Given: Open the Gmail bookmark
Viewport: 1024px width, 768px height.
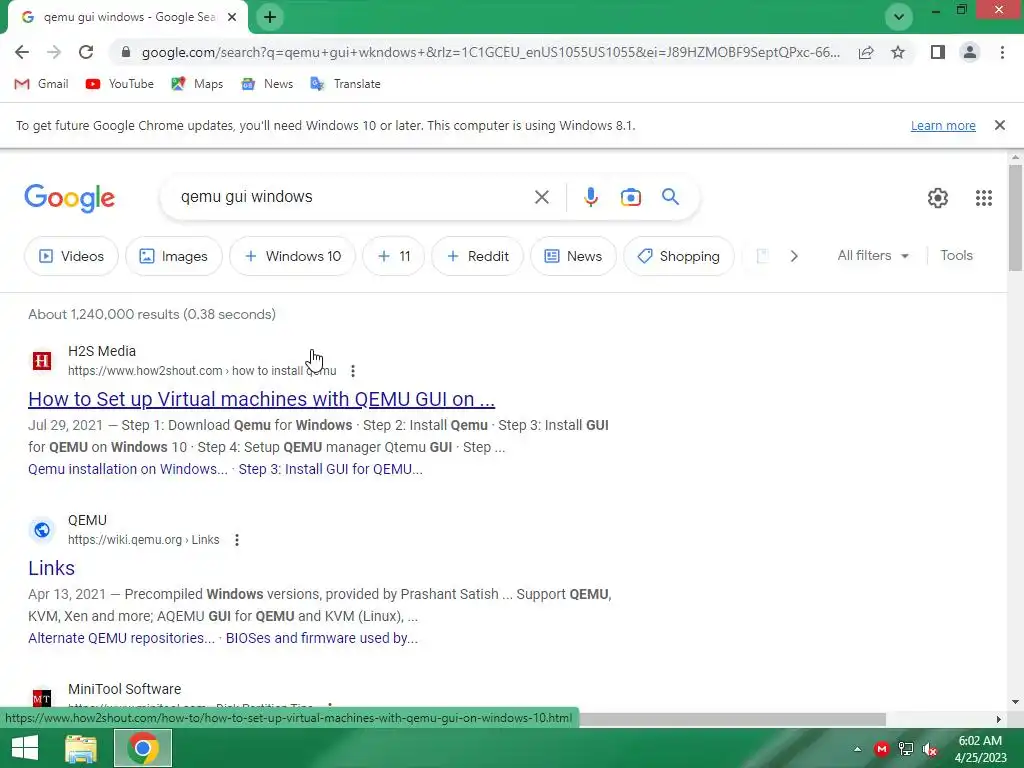Looking at the screenshot, I should (x=41, y=84).
